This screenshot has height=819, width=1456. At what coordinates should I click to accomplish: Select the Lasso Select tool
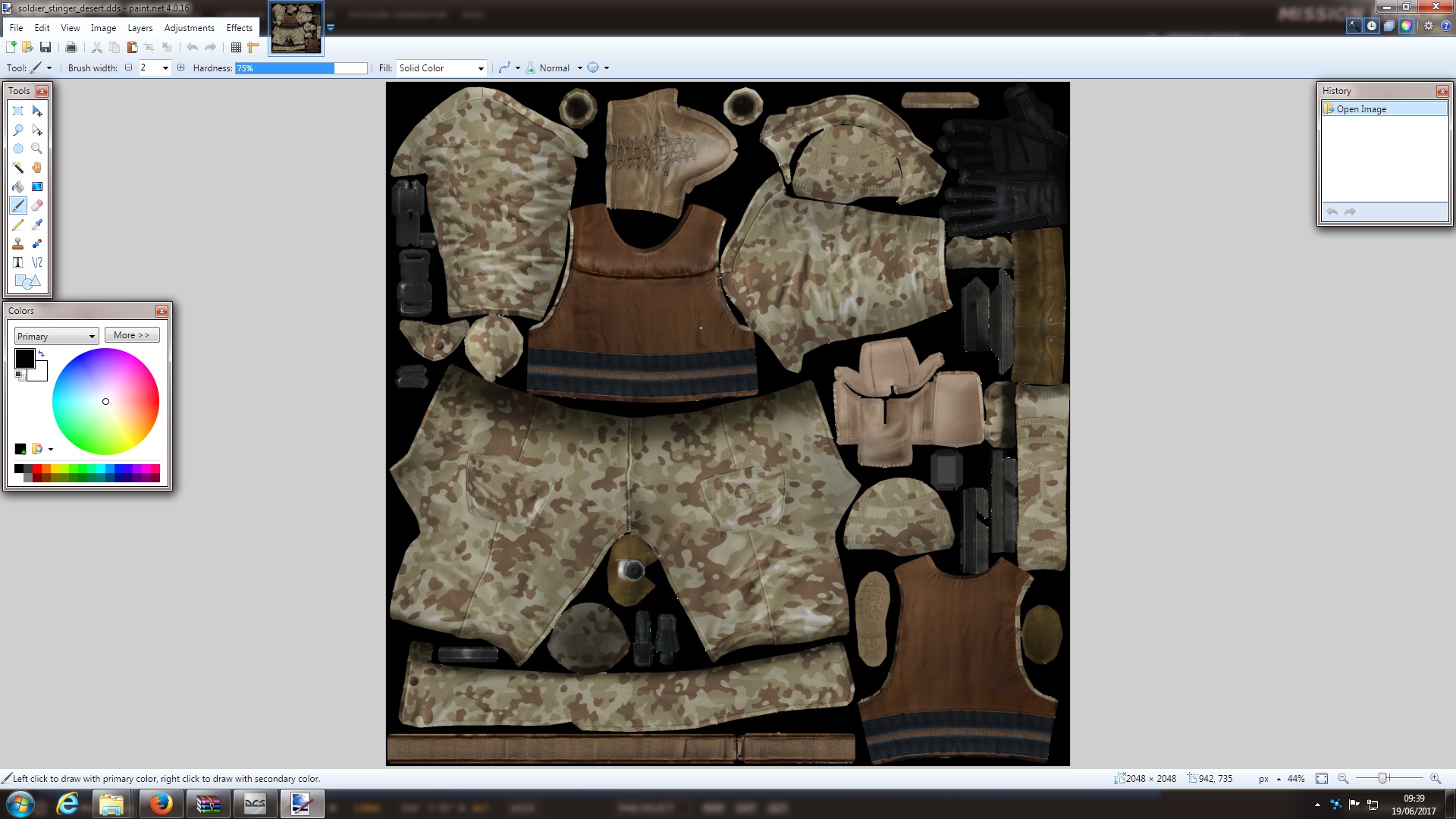(x=18, y=130)
